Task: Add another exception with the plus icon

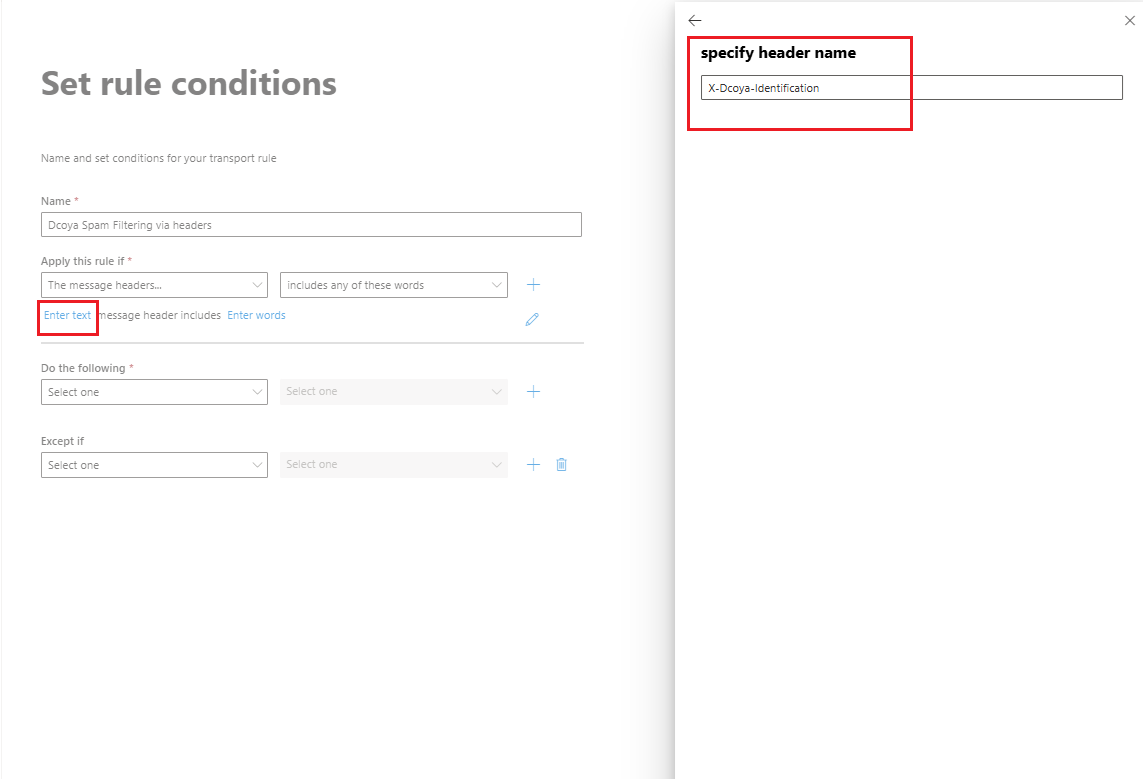Action: [533, 465]
